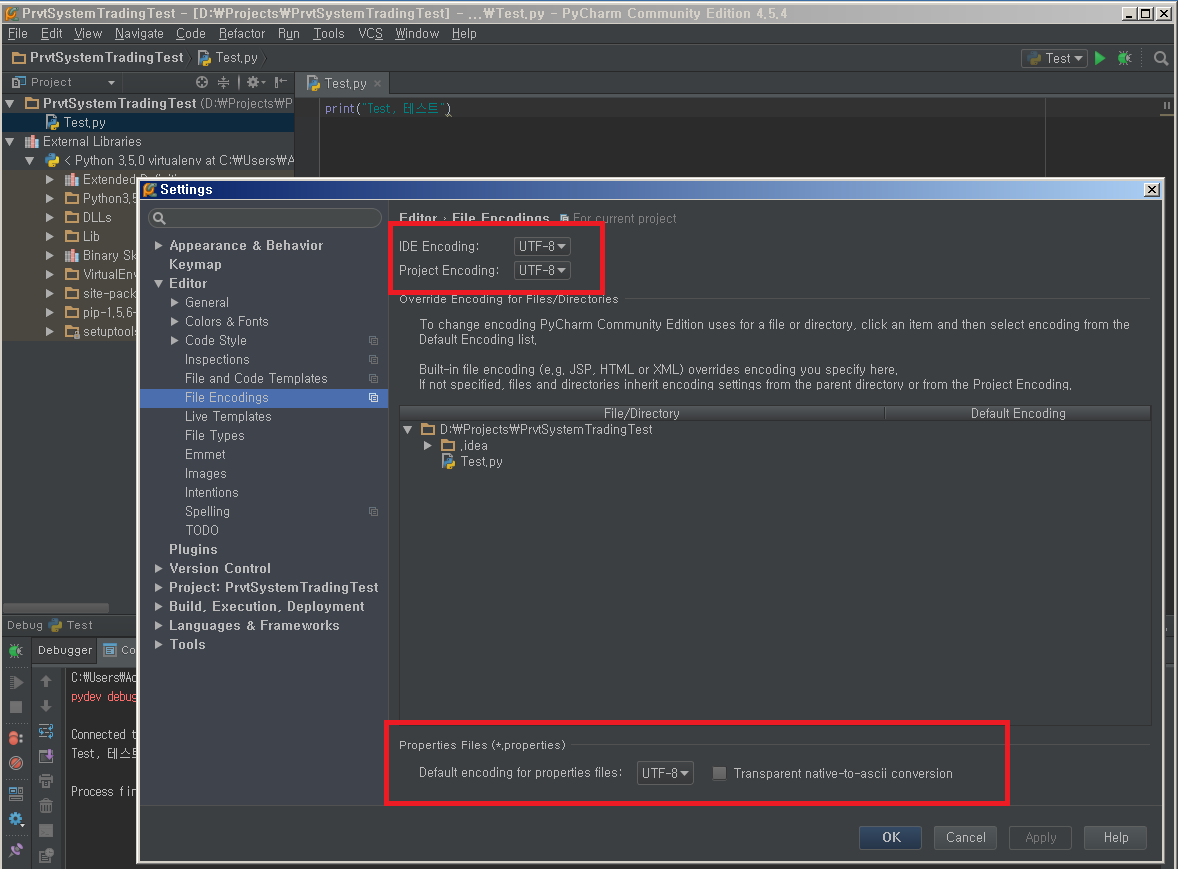Viewport: 1178px width, 869px height.
Task: Click the console Up arrow icon
Action: pyautogui.click(x=46, y=680)
